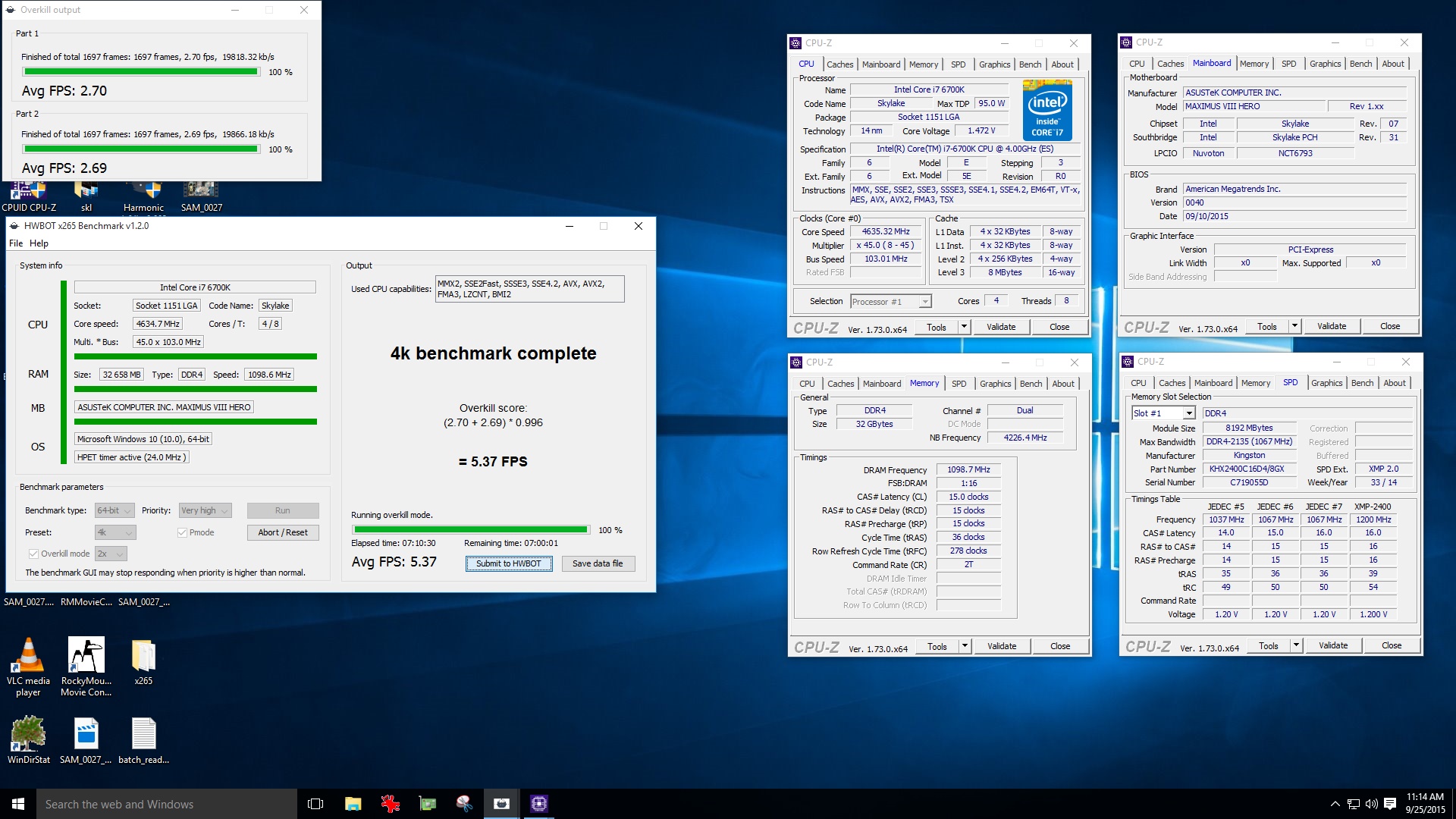Open the batch_read text file
Image resolution: width=1456 pixels, height=819 pixels.
[x=143, y=740]
